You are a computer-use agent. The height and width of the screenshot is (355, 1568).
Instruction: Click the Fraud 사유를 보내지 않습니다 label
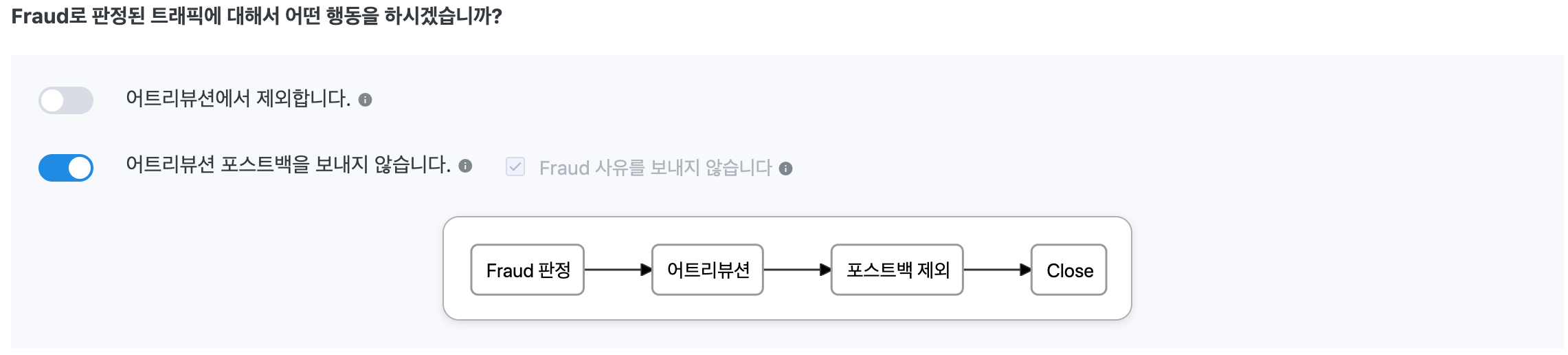coord(656,168)
